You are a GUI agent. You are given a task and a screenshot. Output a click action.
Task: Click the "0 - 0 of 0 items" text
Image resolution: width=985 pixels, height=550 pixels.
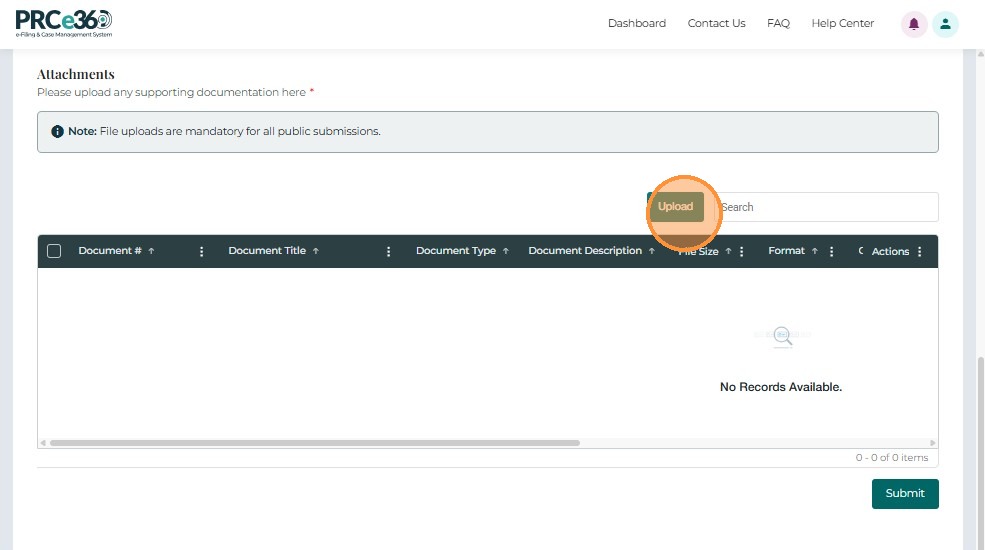pyautogui.click(x=891, y=458)
